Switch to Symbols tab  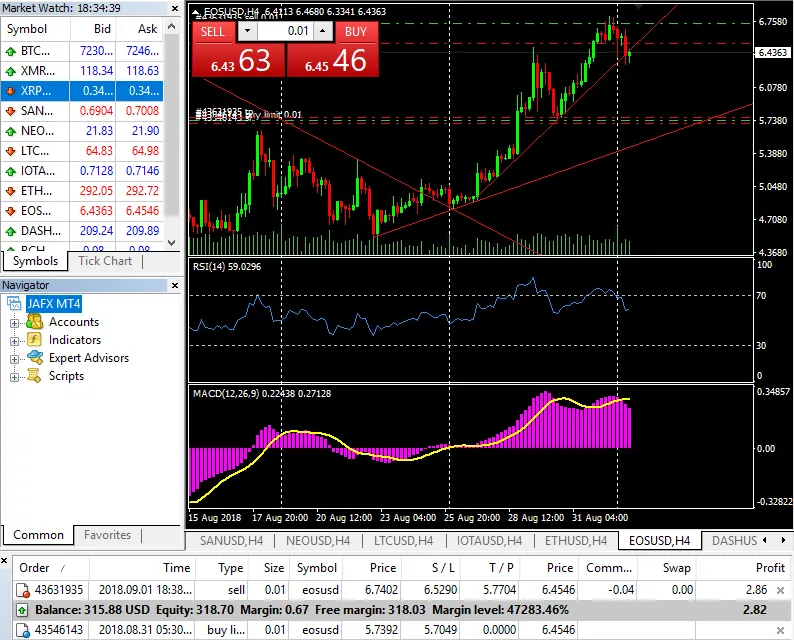pos(35,261)
